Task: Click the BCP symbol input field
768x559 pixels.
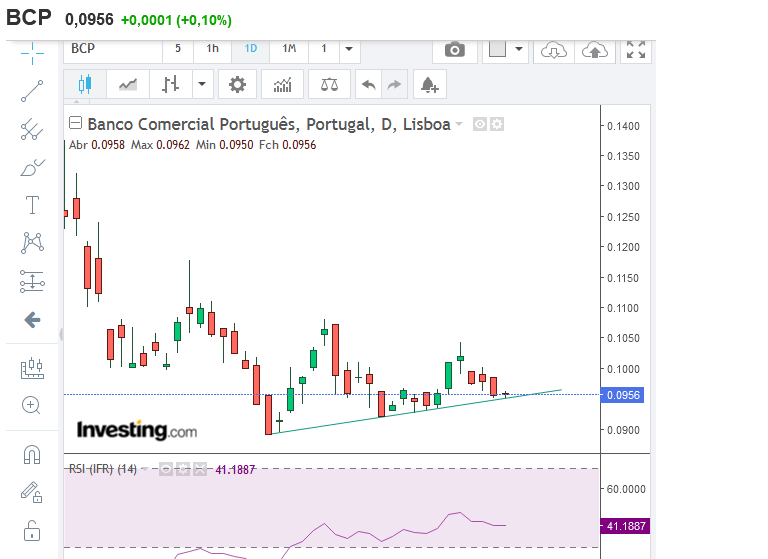Action: click(114, 49)
